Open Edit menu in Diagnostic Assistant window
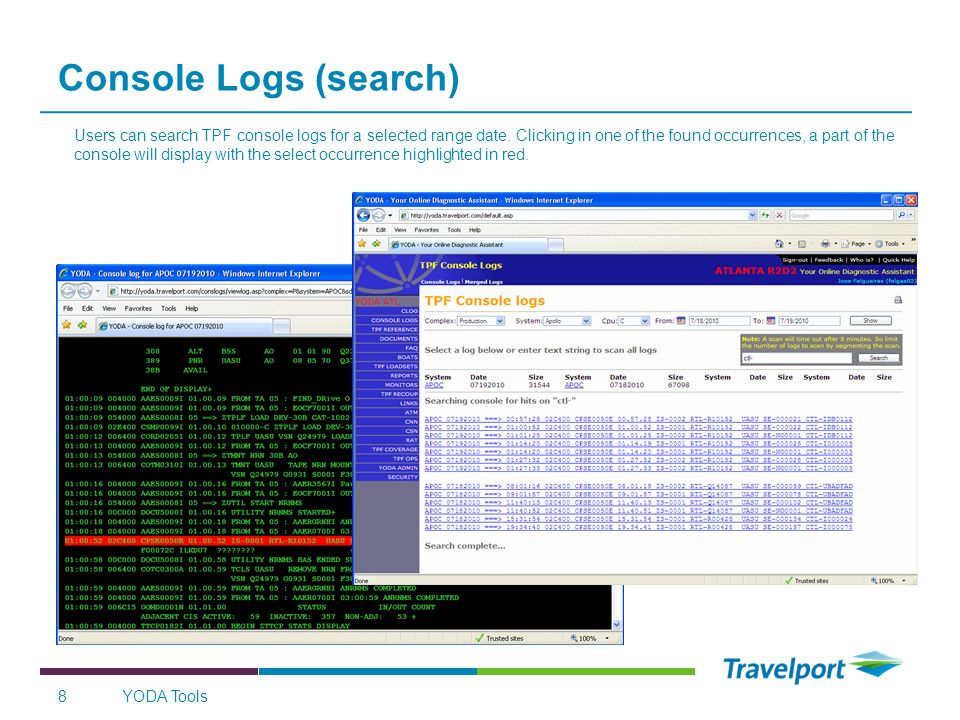Viewport: 960px width, 720px height. tap(381, 230)
